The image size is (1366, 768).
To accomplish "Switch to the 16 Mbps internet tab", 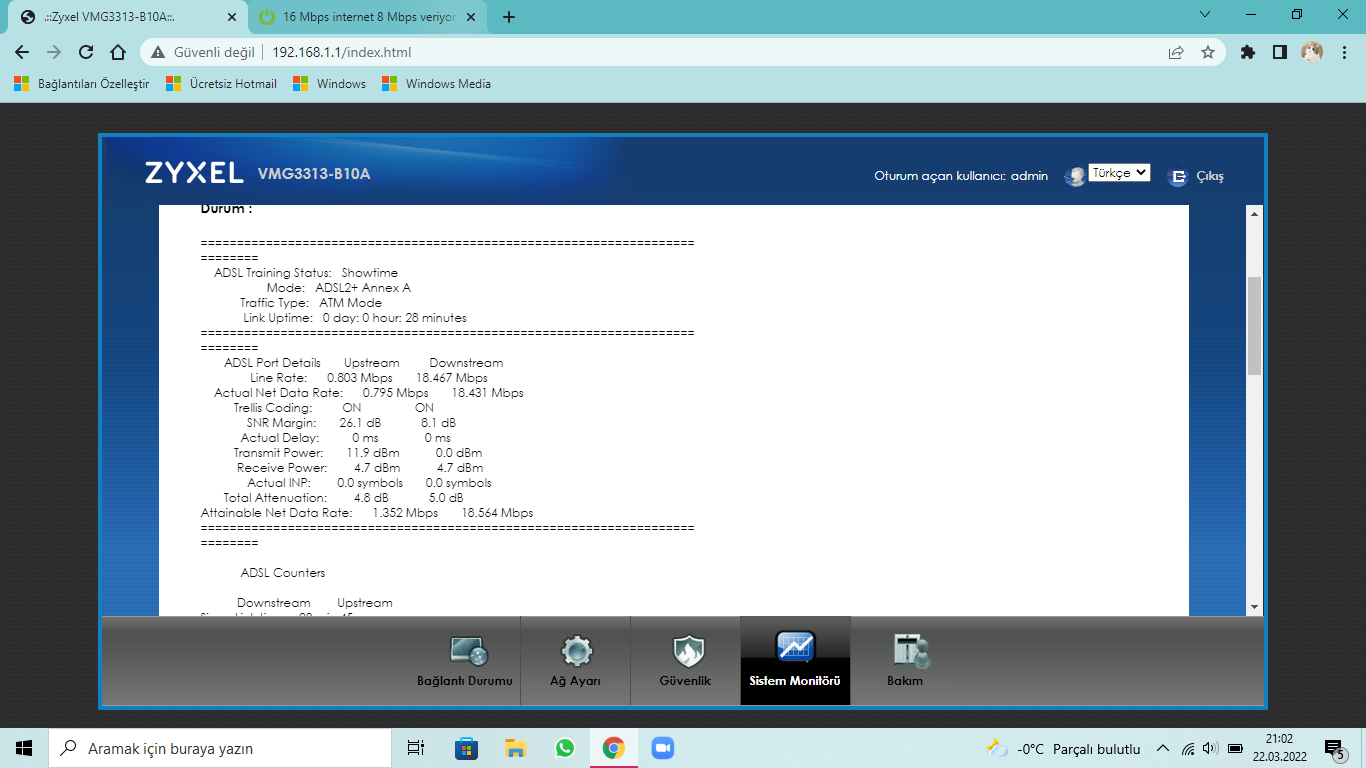I will (x=368, y=17).
